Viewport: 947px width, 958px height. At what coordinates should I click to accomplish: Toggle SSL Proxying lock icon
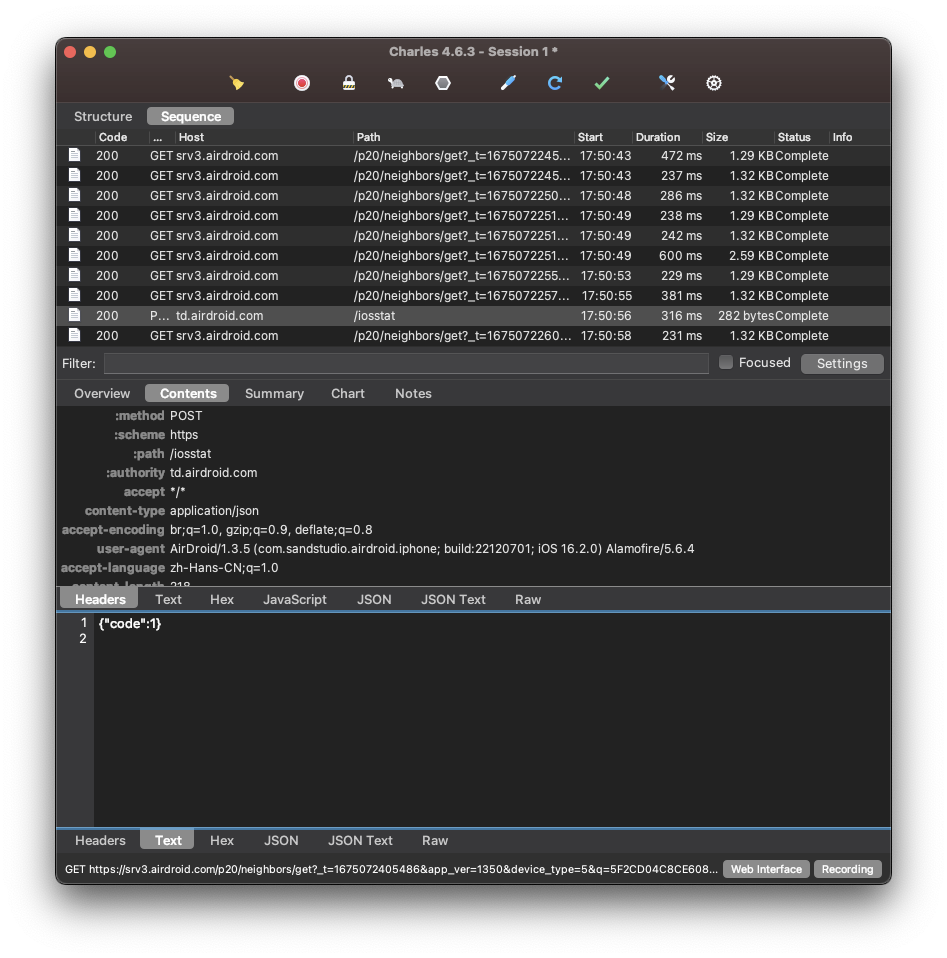click(348, 83)
